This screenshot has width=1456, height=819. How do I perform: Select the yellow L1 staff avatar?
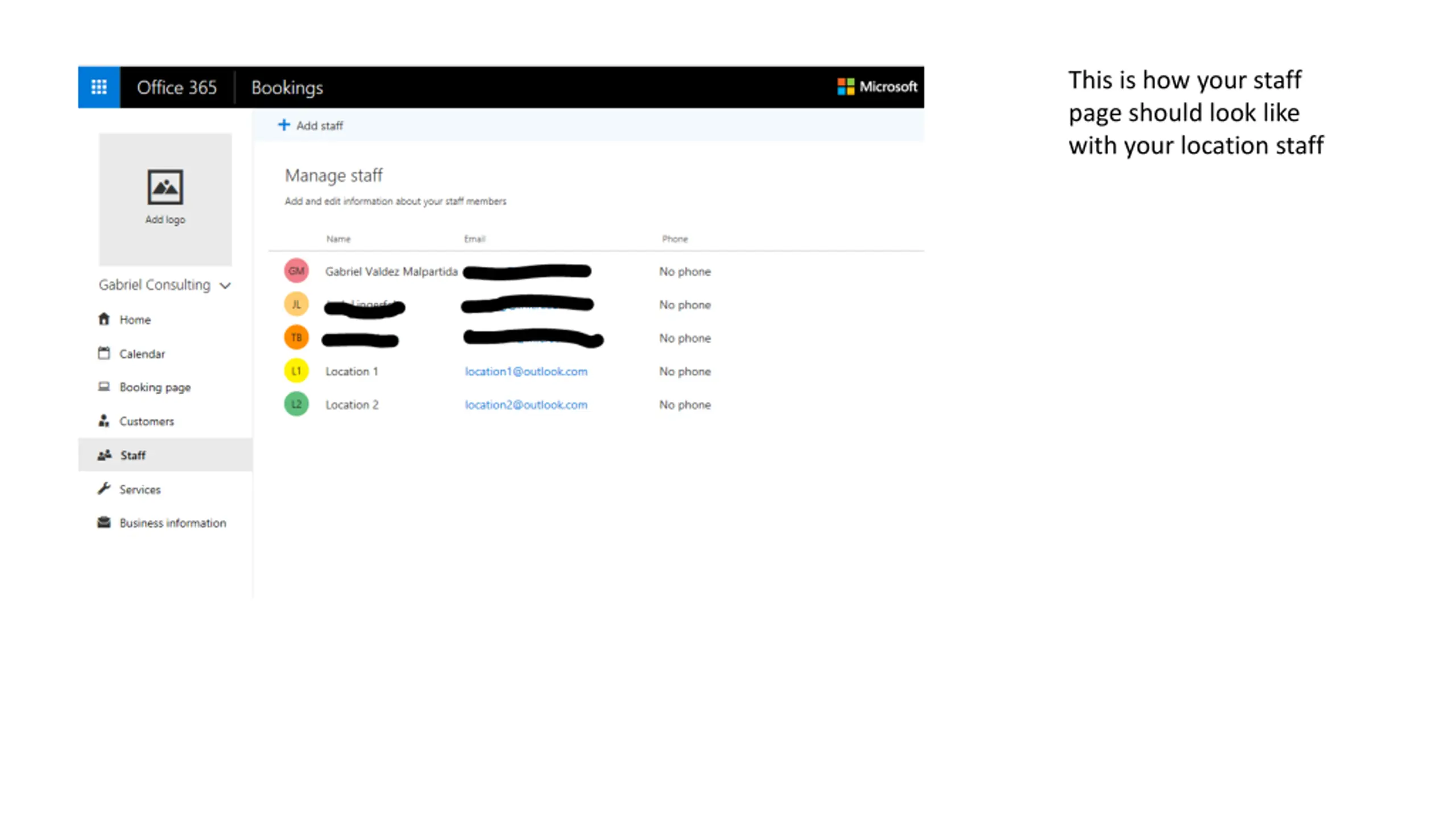[x=296, y=371]
